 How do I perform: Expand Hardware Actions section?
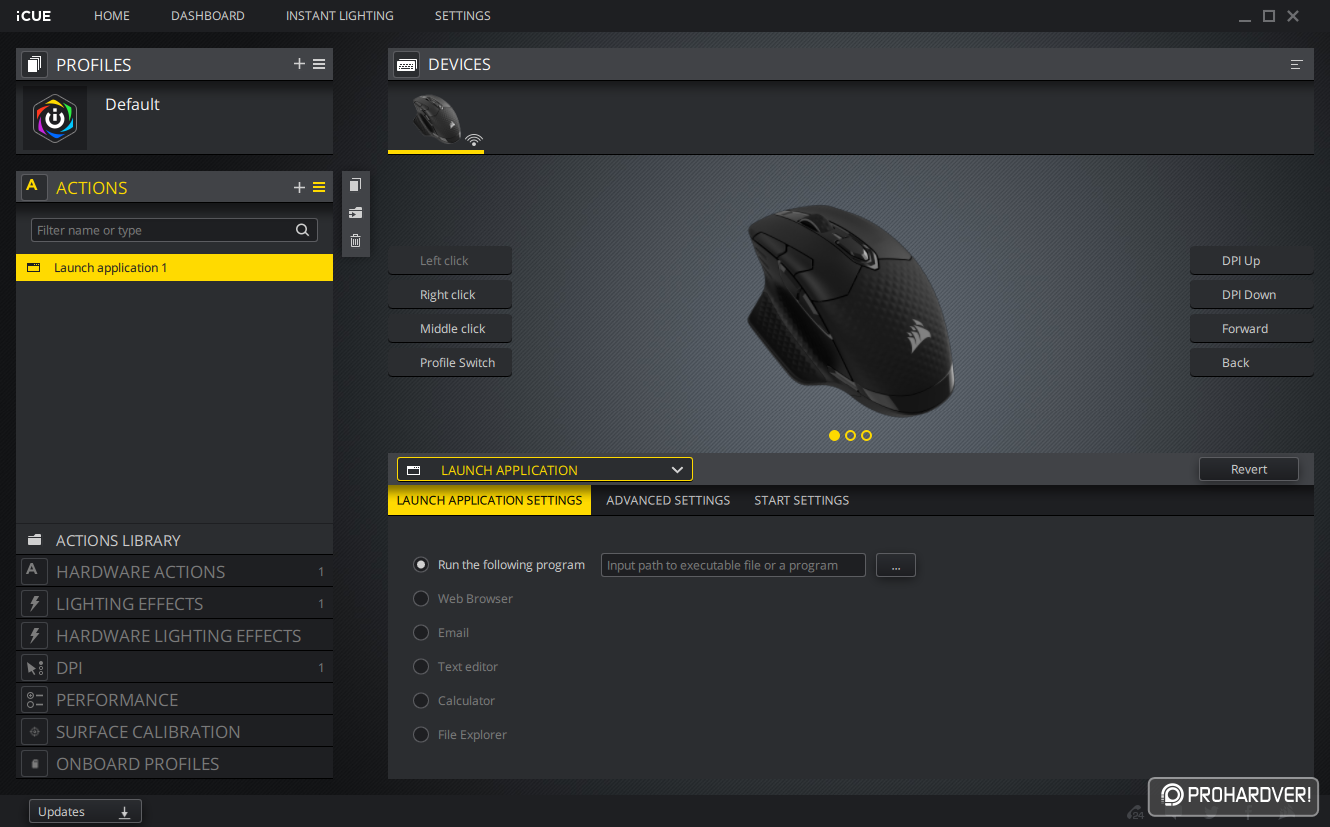coord(174,572)
